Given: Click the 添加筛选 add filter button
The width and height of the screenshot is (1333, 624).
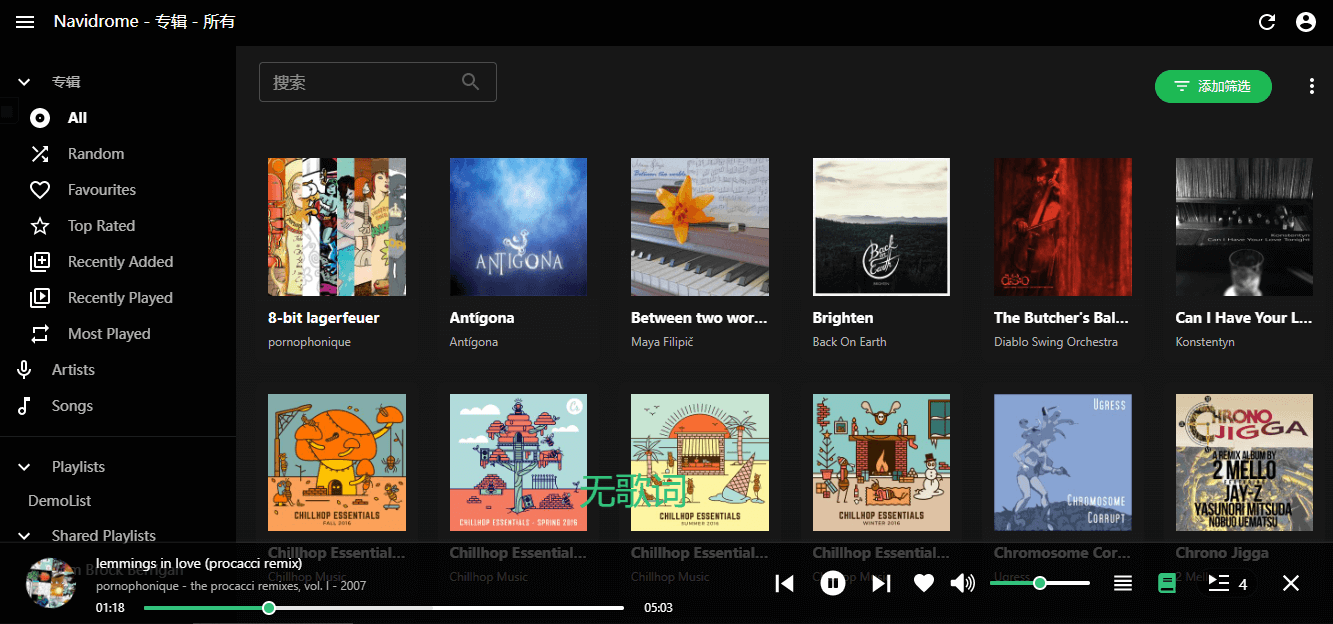Looking at the screenshot, I should 1213,87.
